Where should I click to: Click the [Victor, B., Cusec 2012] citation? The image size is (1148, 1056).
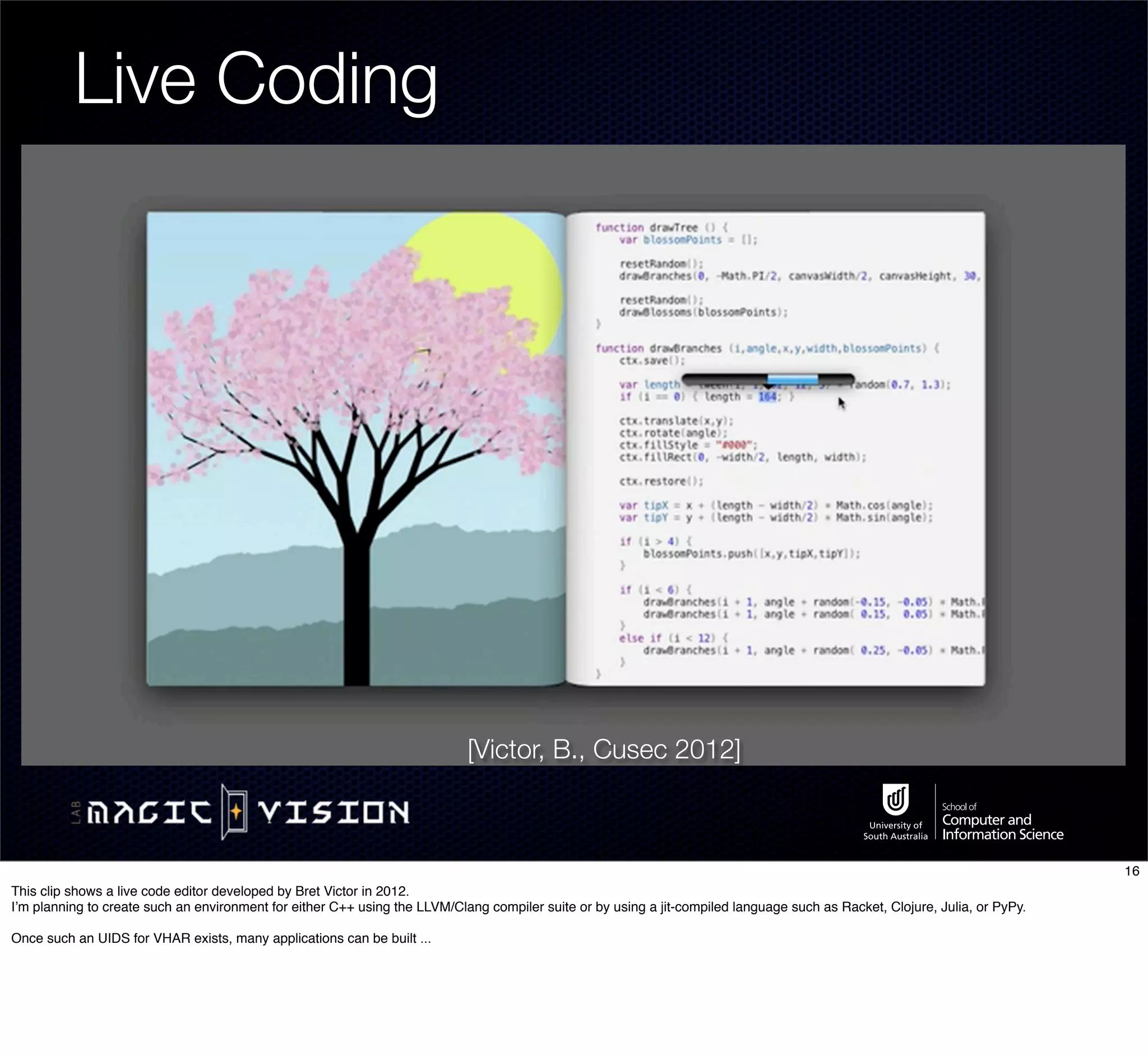pos(603,749)
